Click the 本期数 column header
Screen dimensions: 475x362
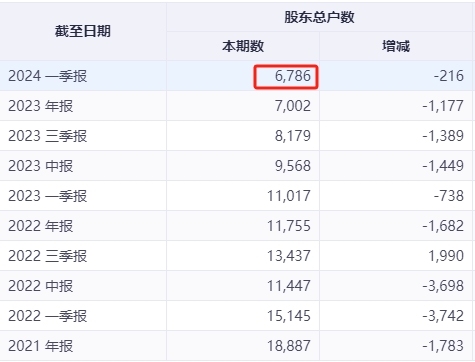pyautogui.click(x=243, y=46)
